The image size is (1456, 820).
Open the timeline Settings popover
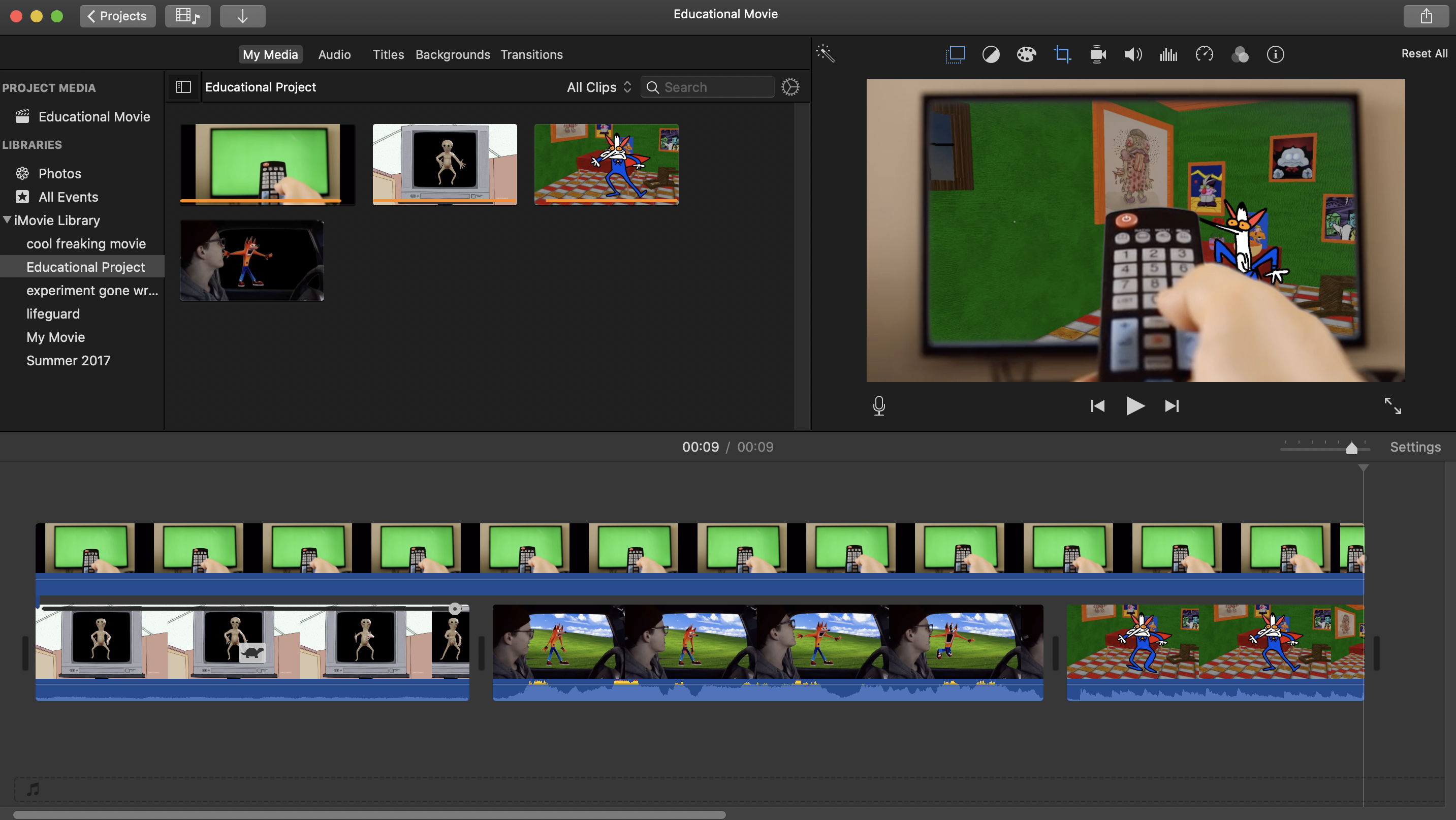[x=1415, y=447]
